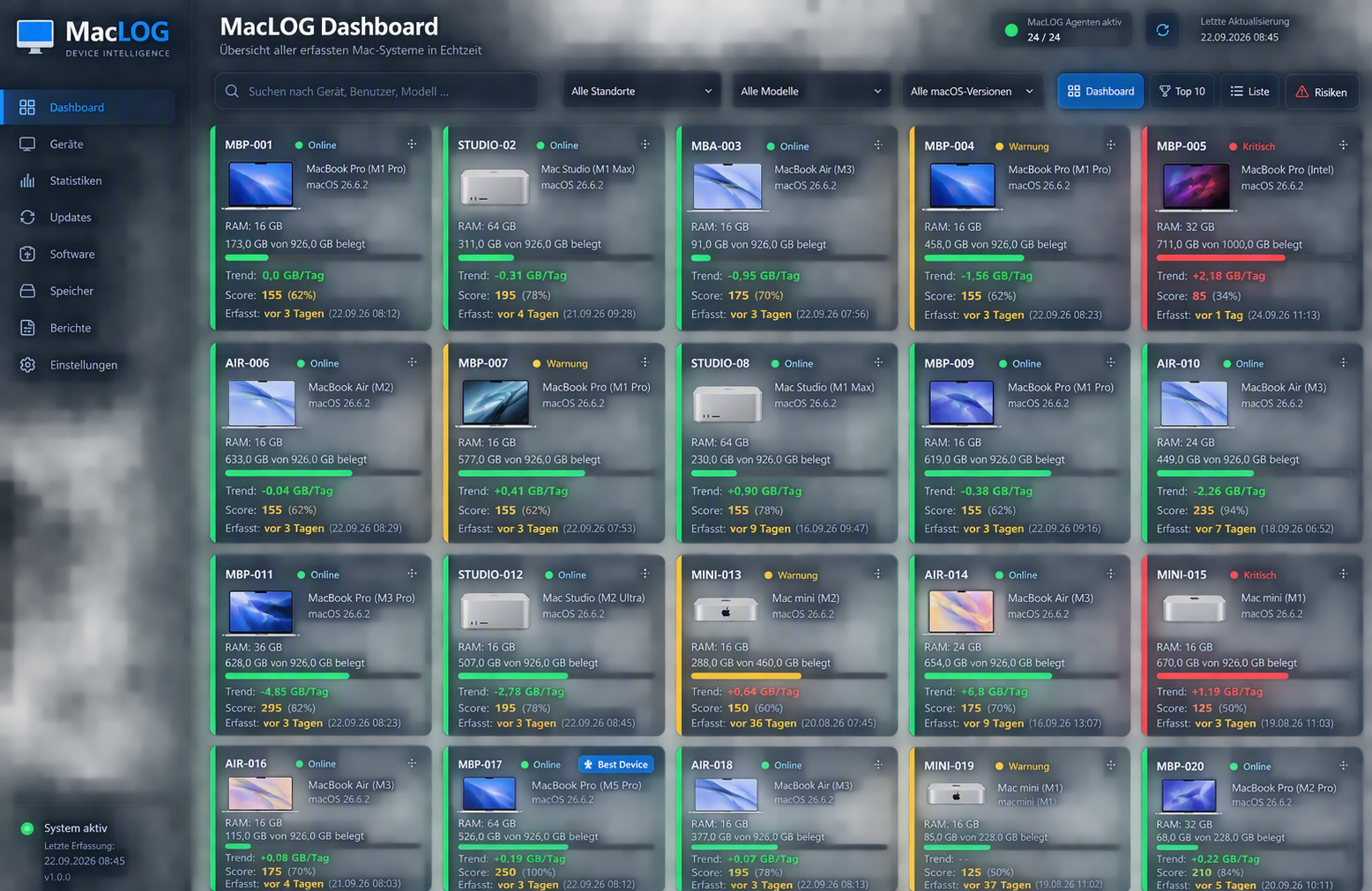Open the MBP-011 card options menu
Image resolution: width=1372 pixels, height=891 pixels.
[x=412, y=574]
